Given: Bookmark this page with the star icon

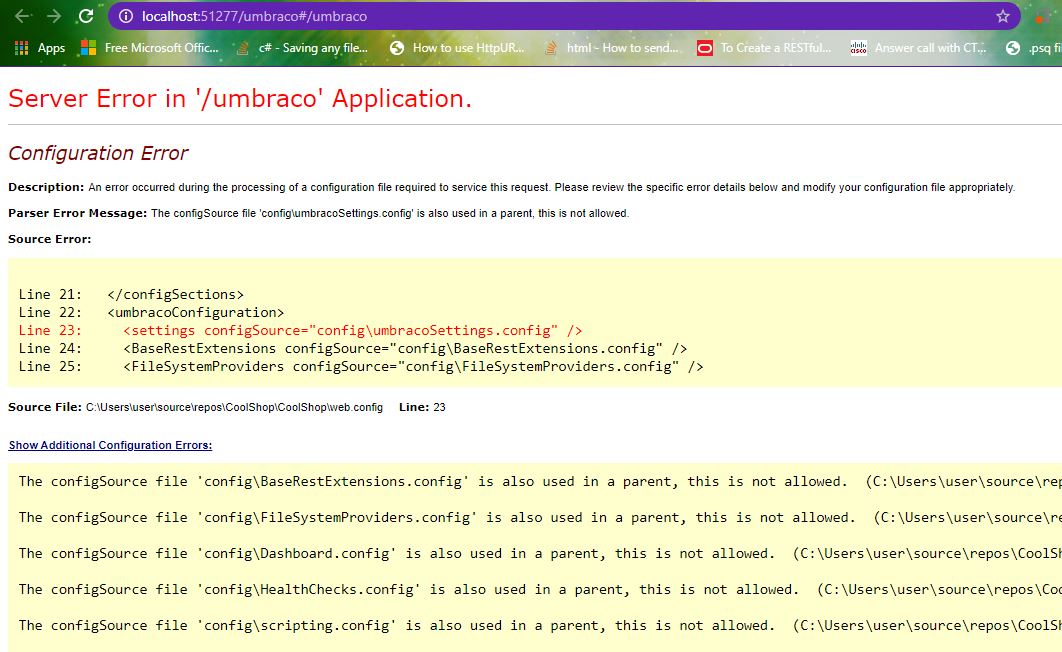Looking at the screenshot, I should click(1002, 16).
